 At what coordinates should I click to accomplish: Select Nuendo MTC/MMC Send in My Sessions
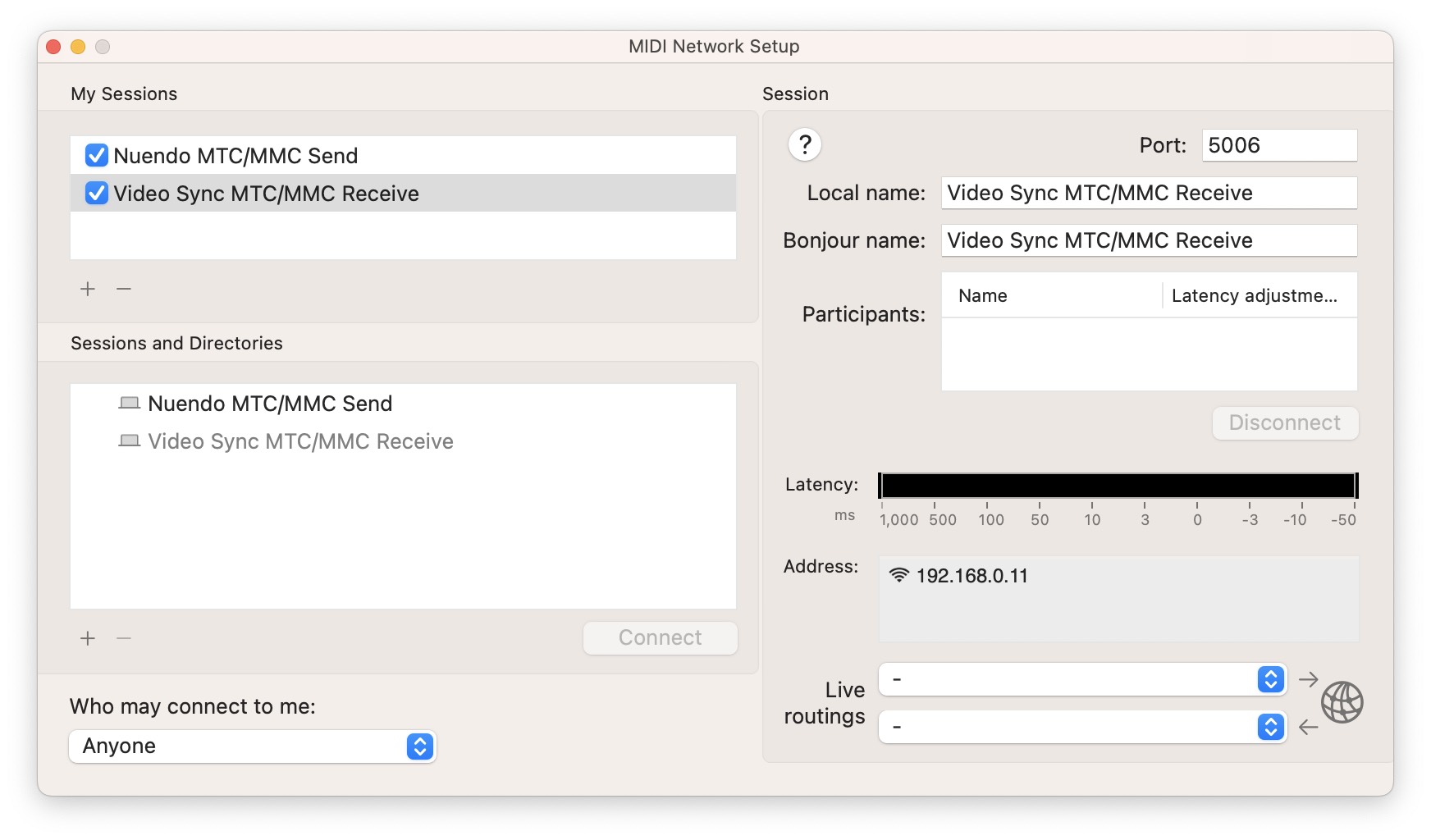coord(403,155)
